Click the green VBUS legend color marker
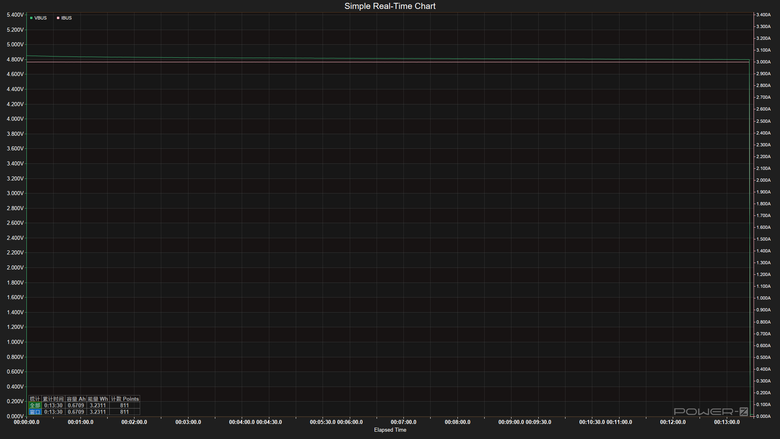This screenshot has width=780, height=439. (31, 18)
